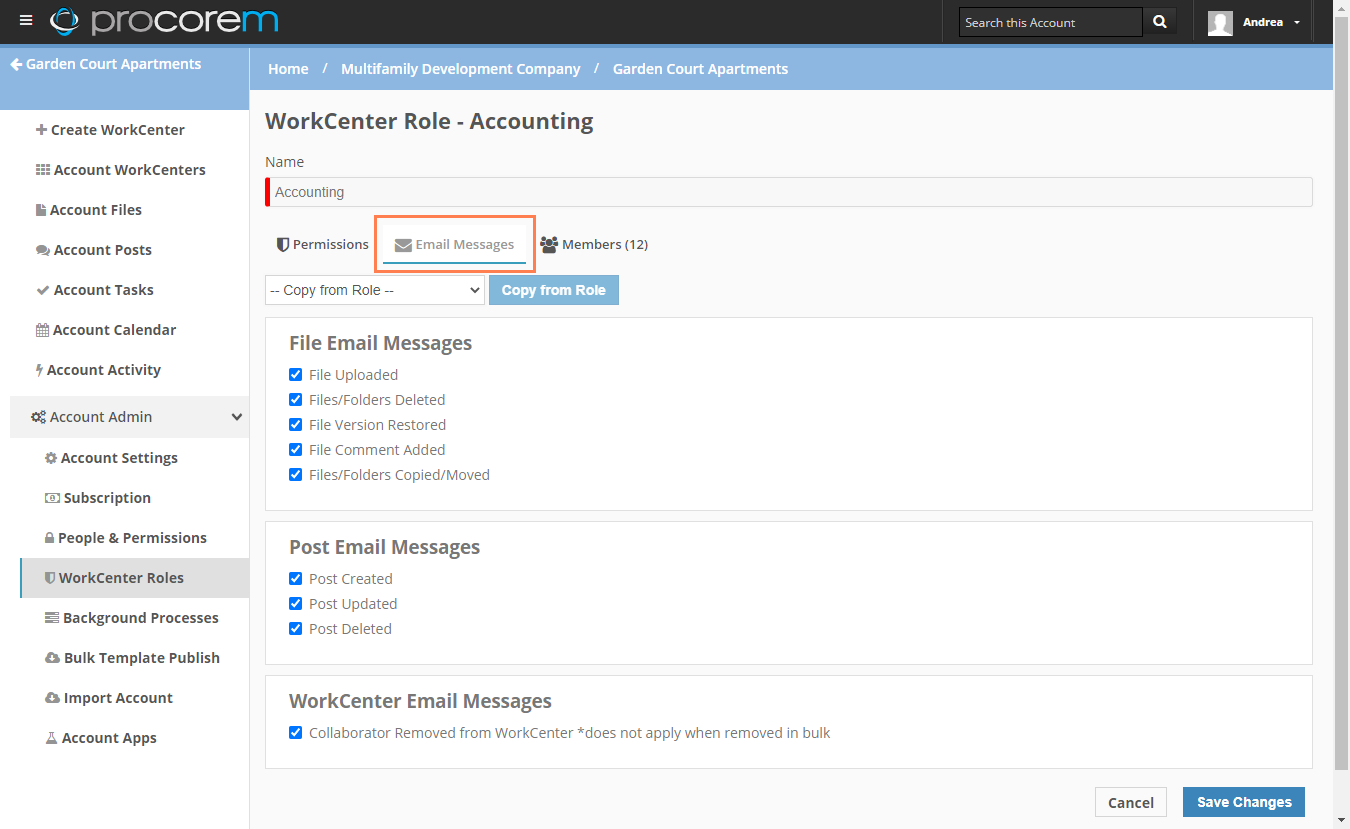Click the envelope icon on Email Messages tab

tap(403, 245)
